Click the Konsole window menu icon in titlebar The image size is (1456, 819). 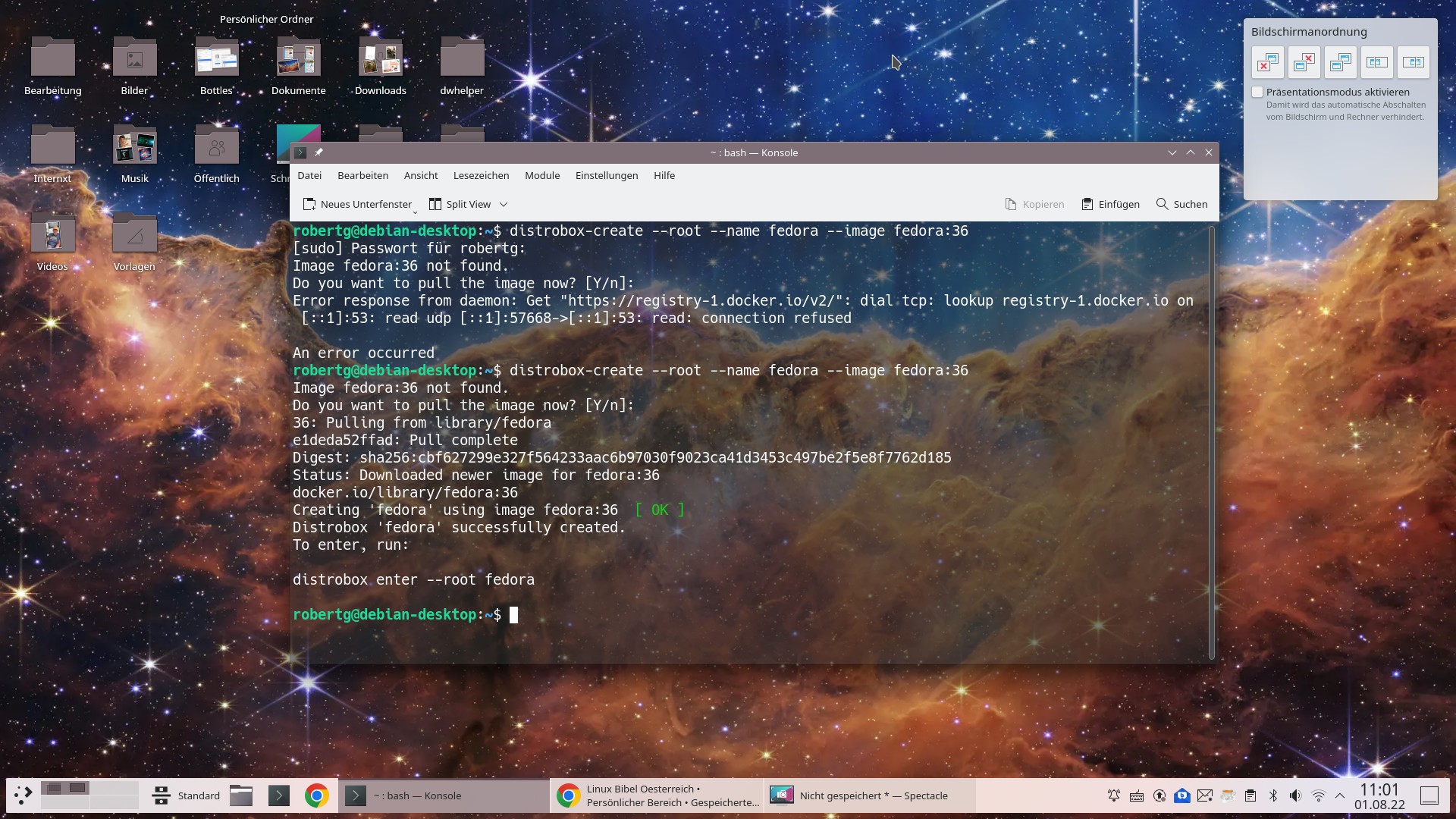[300, 152]
